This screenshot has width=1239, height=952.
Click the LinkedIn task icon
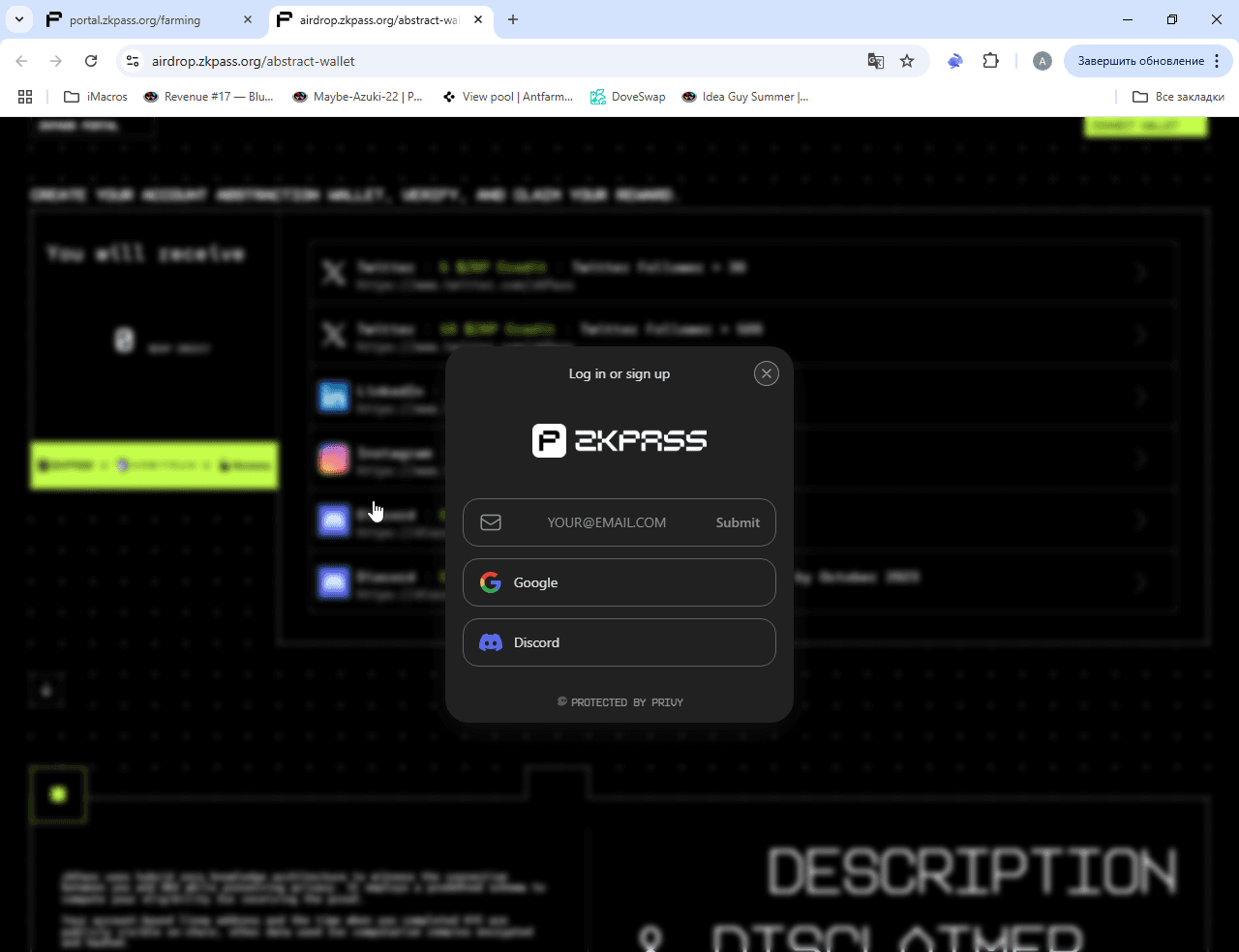tap(334, 397)
